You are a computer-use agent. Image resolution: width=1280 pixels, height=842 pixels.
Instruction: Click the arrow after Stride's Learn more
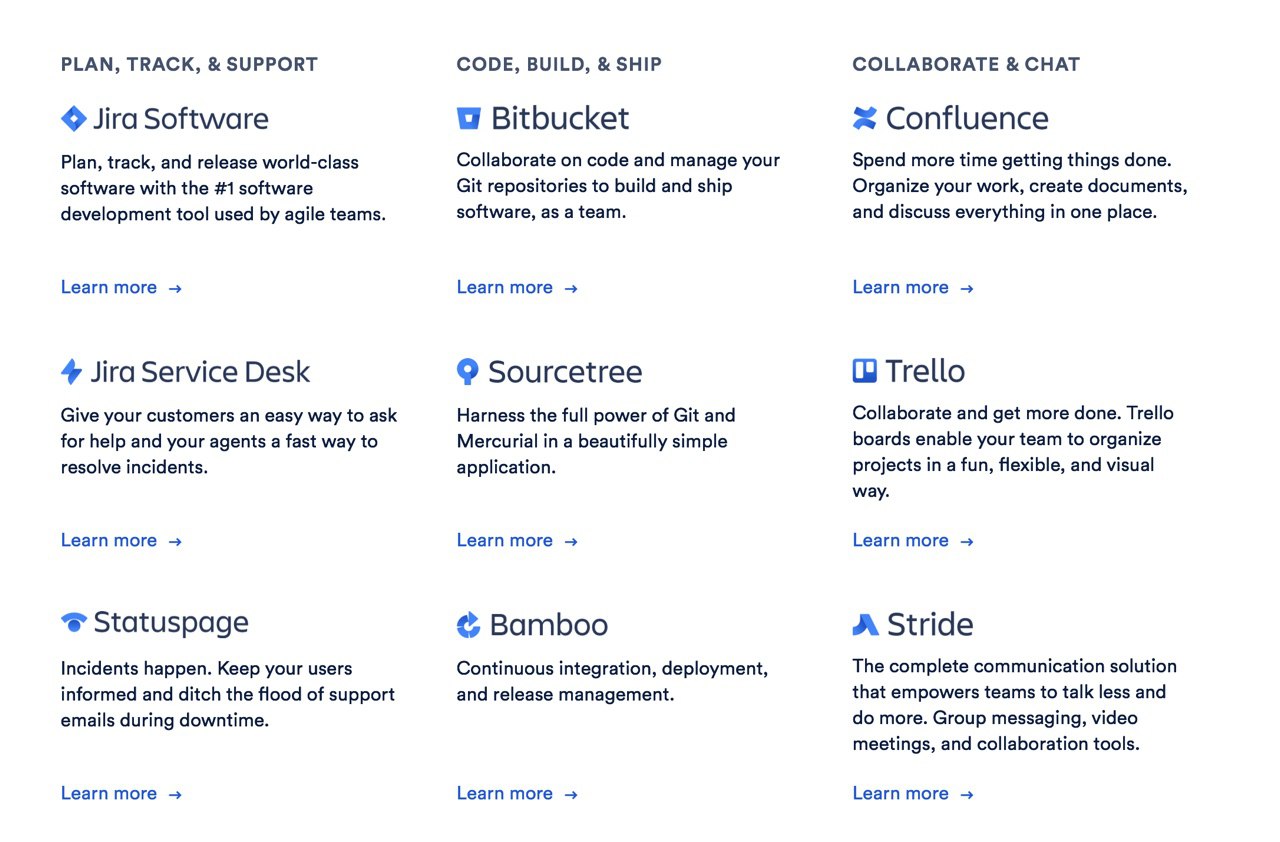pos(967,795)
